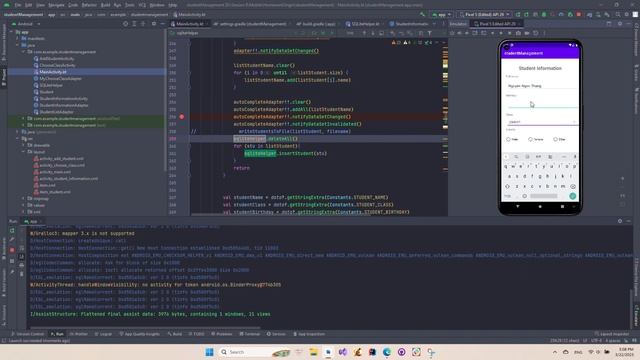Go to next search occurrence arrow
Viewport: 640px width, 360px height.
tap(373, 33)
